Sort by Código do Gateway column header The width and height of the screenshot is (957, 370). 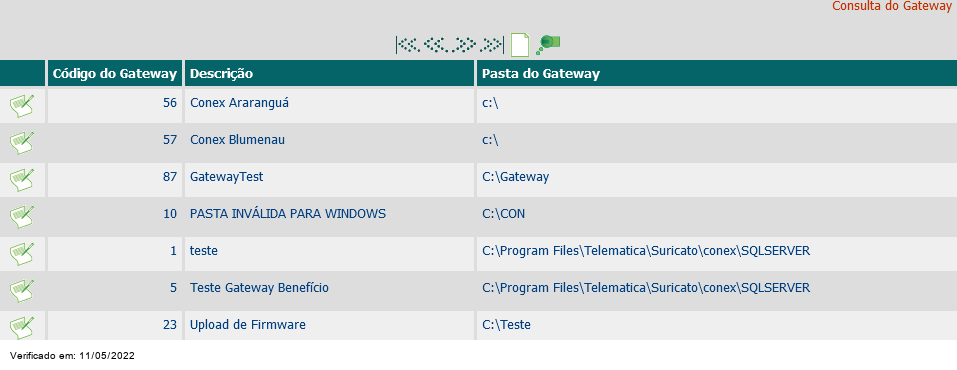[x=115, y=74]
